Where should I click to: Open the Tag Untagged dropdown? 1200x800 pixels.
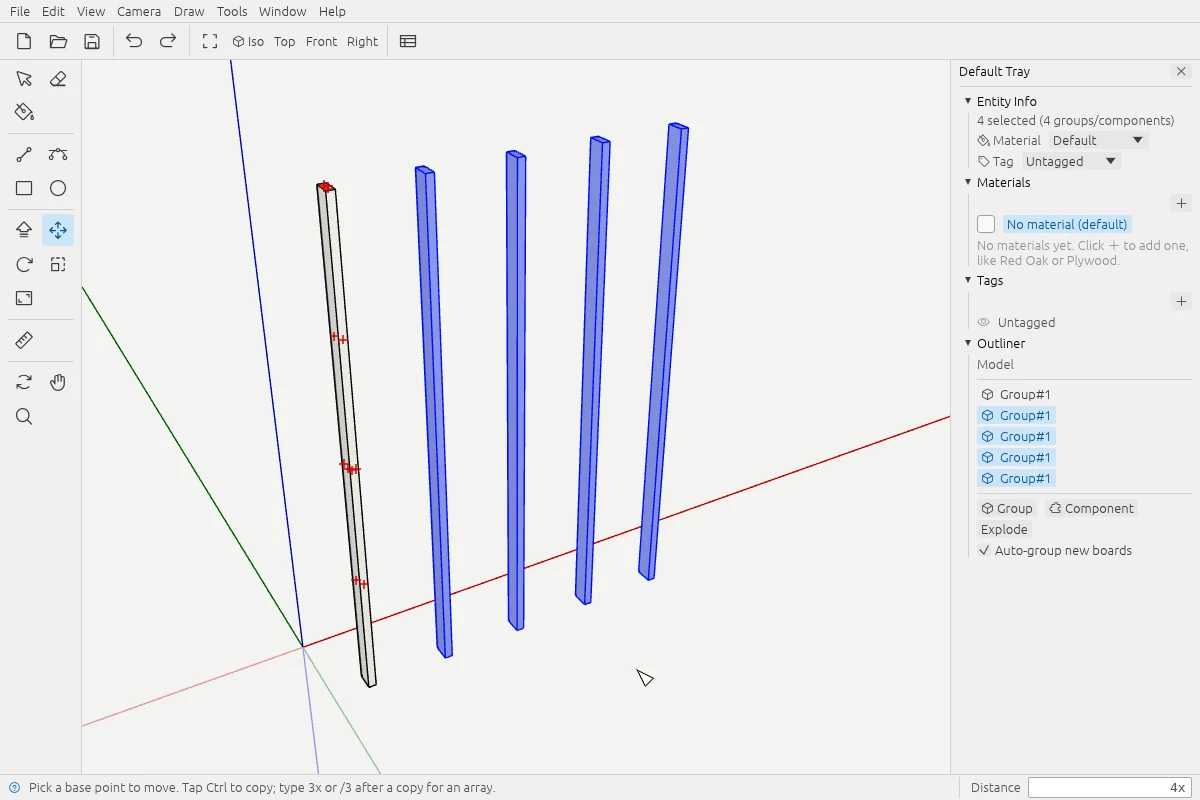[x=1071, y=161]
